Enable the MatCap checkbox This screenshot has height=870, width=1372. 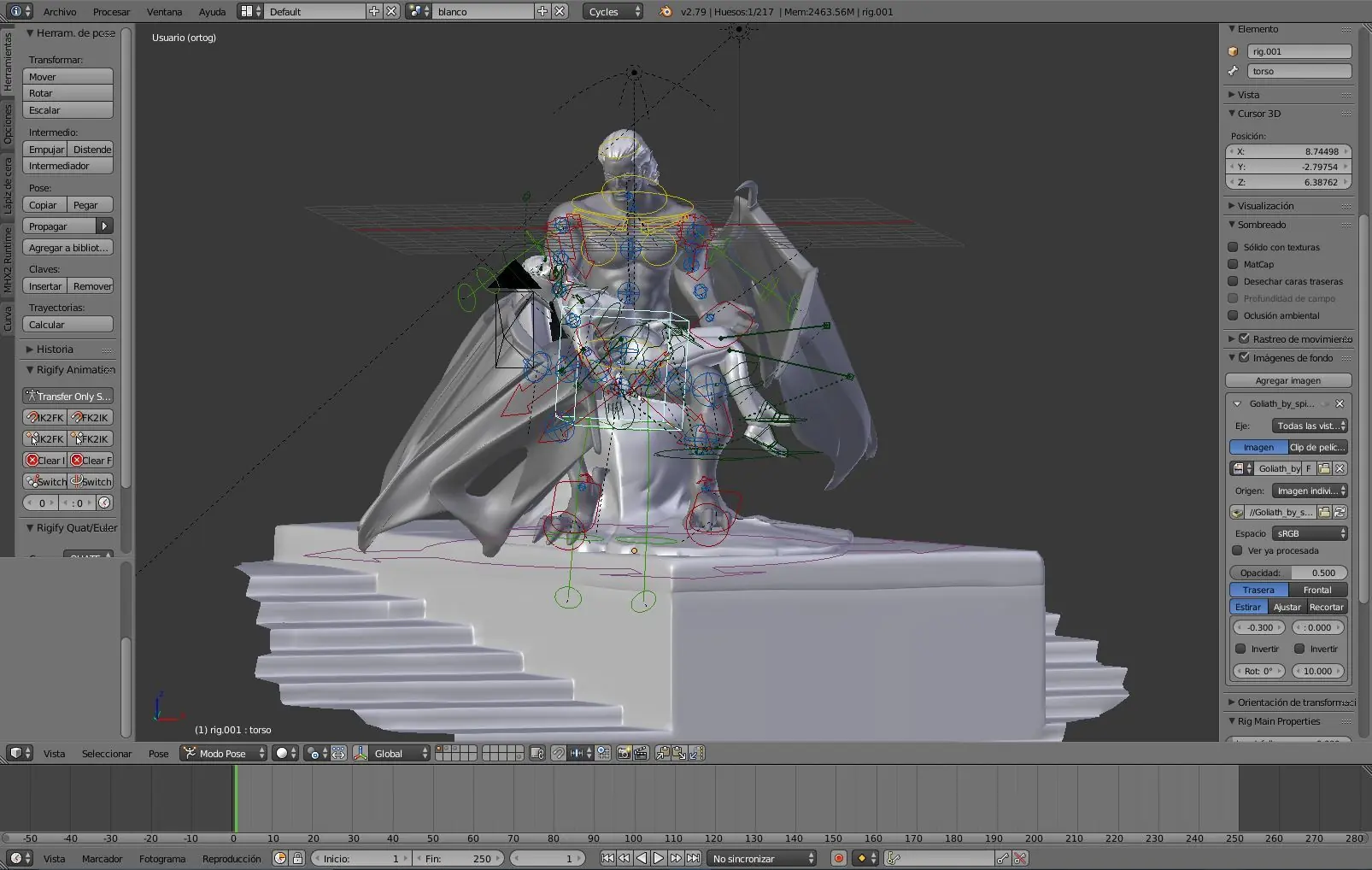1233,264
